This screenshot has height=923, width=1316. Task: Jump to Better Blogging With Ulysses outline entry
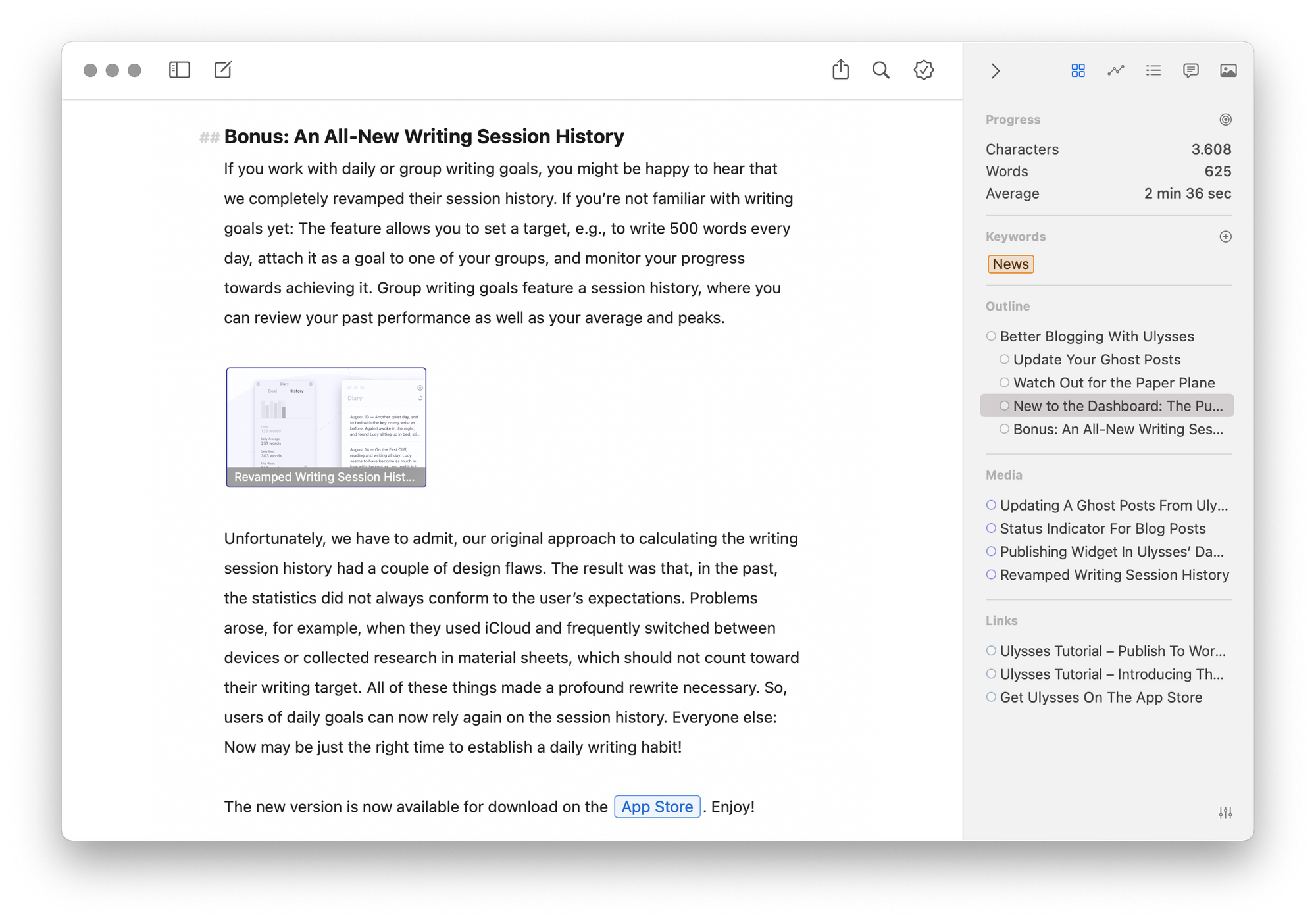tap(1096, 336)
